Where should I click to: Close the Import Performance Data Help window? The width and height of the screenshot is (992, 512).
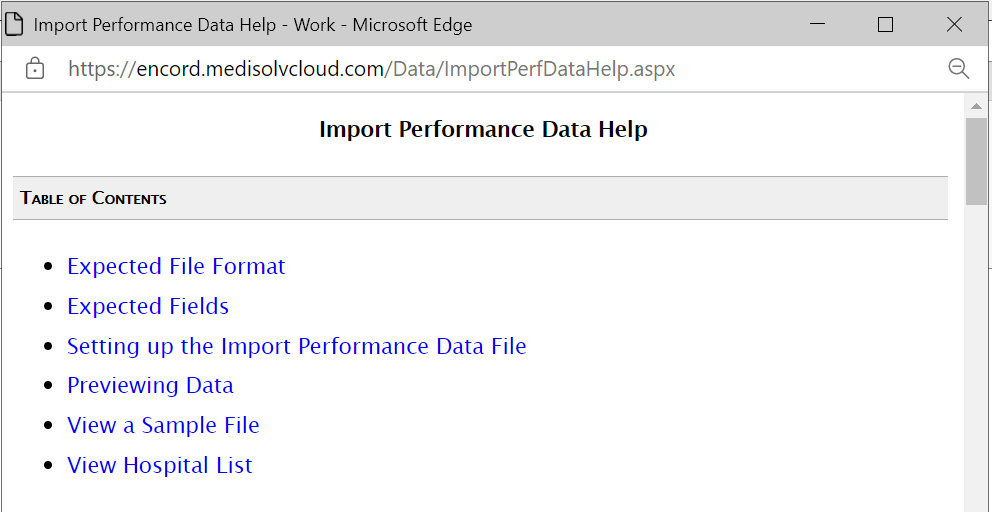[x=954, y=25]
